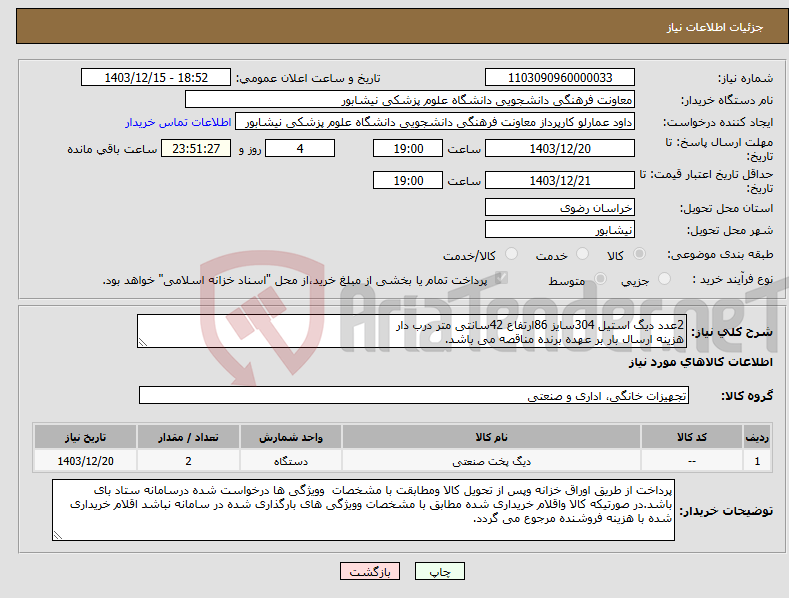The image size is (789, 598).
Task: Select the کالا radio button
Action: click(640, 254)
